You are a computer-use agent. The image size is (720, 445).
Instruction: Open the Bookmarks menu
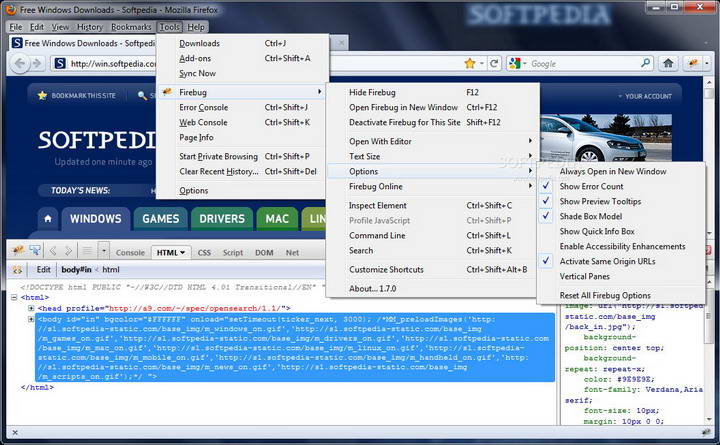(x=131, y=27)
